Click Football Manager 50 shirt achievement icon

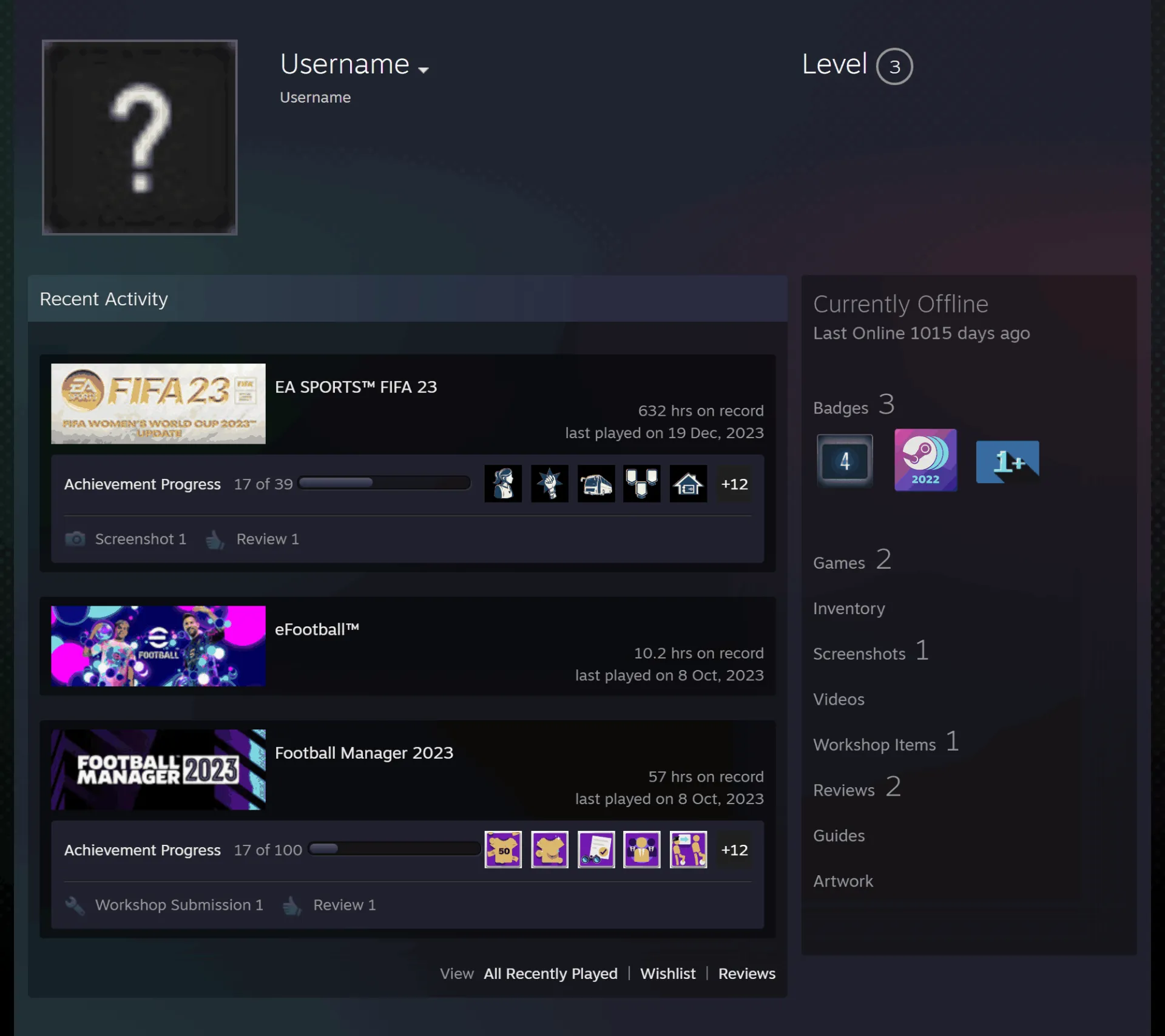(503, 850)
